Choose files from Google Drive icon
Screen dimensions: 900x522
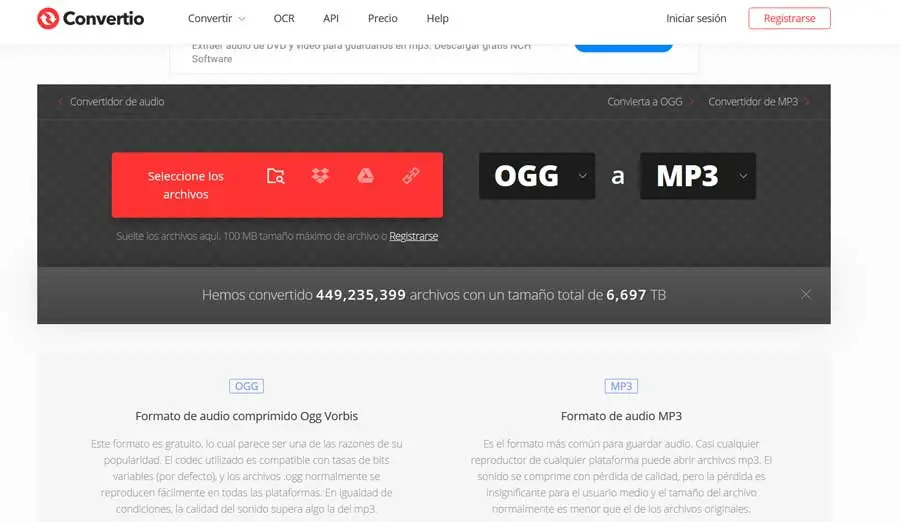[x=366, y=175]
